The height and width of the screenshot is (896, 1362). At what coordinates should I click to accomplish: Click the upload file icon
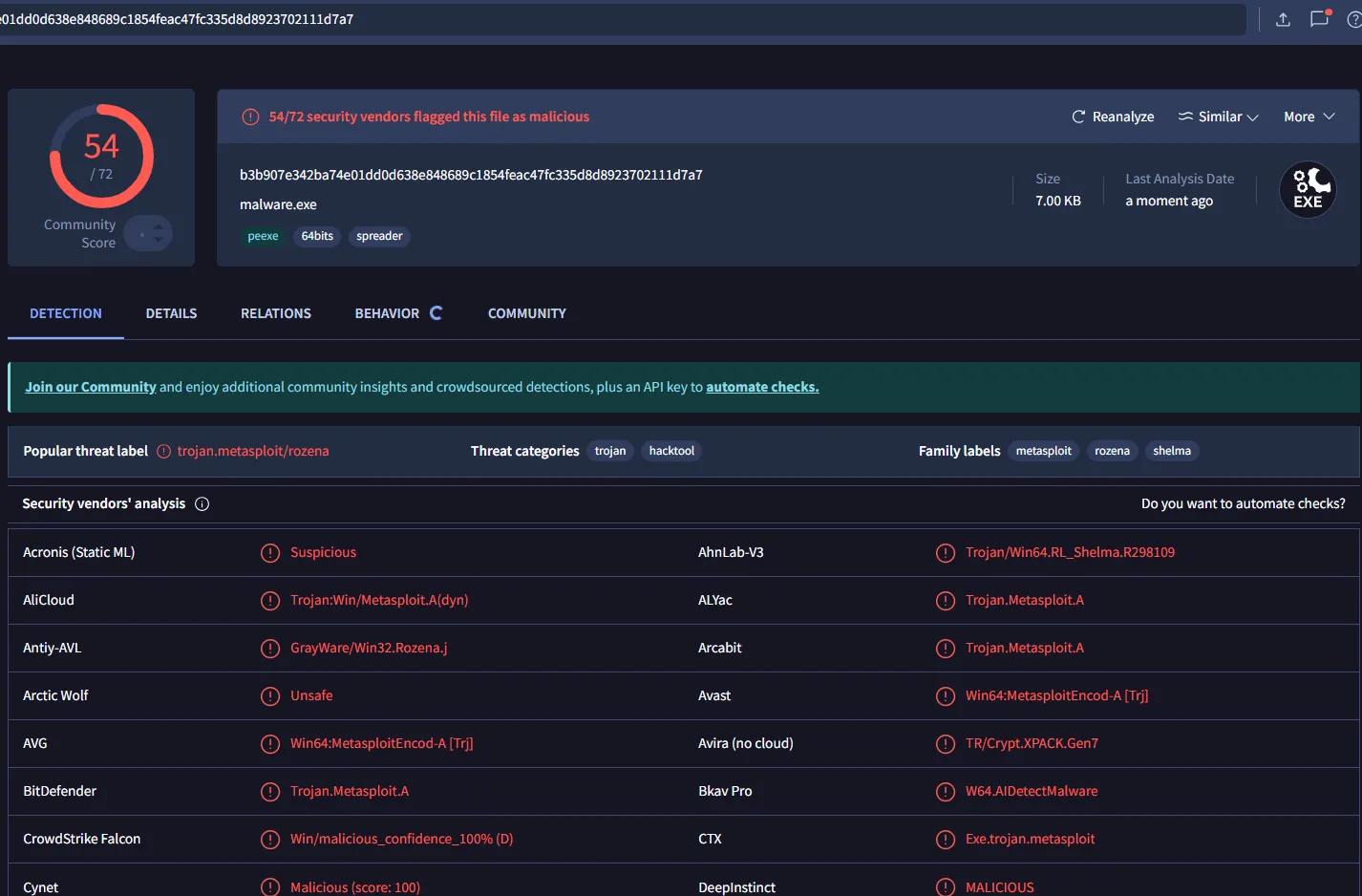tap(1283, 19)
